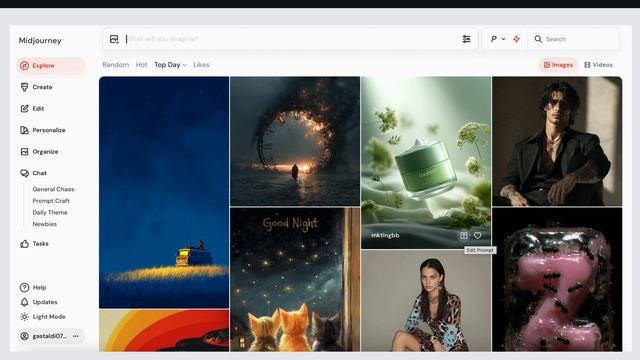Open the Updates label text

coord(45,302)
